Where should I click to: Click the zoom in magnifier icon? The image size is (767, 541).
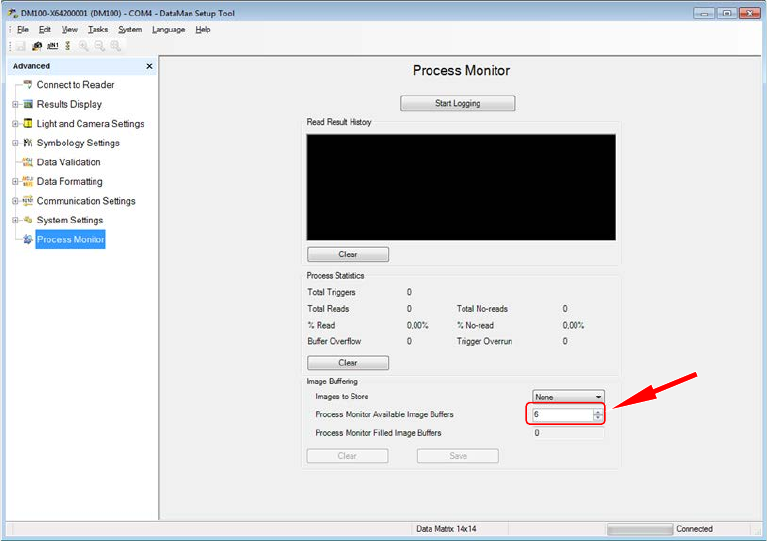pos(84,46)
